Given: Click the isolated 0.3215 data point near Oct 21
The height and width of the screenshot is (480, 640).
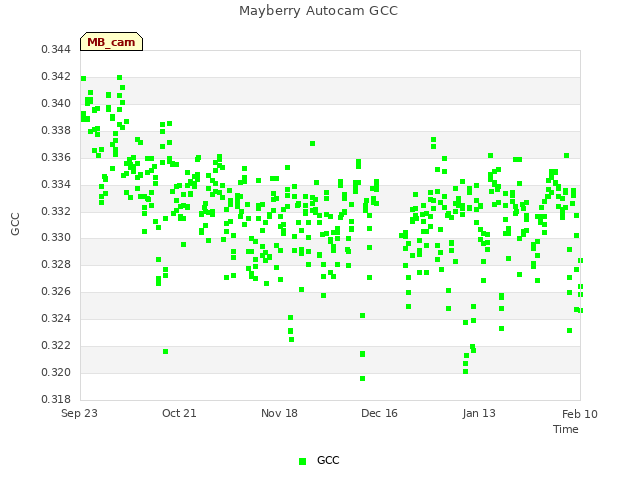Looking at the screenshot, I should (165, 352).
